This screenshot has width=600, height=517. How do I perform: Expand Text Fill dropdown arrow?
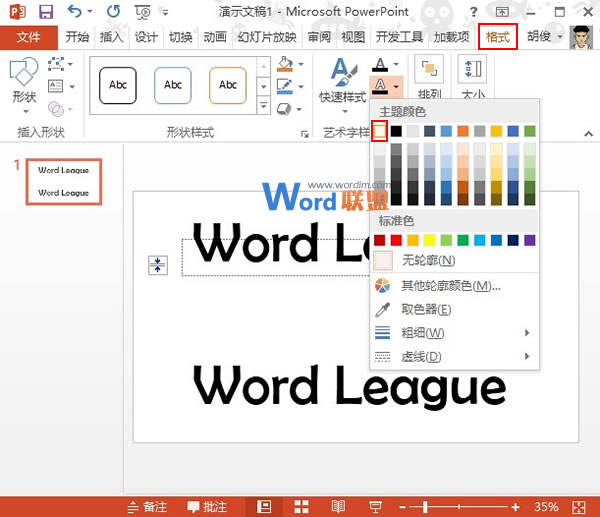tap(396, 64)
